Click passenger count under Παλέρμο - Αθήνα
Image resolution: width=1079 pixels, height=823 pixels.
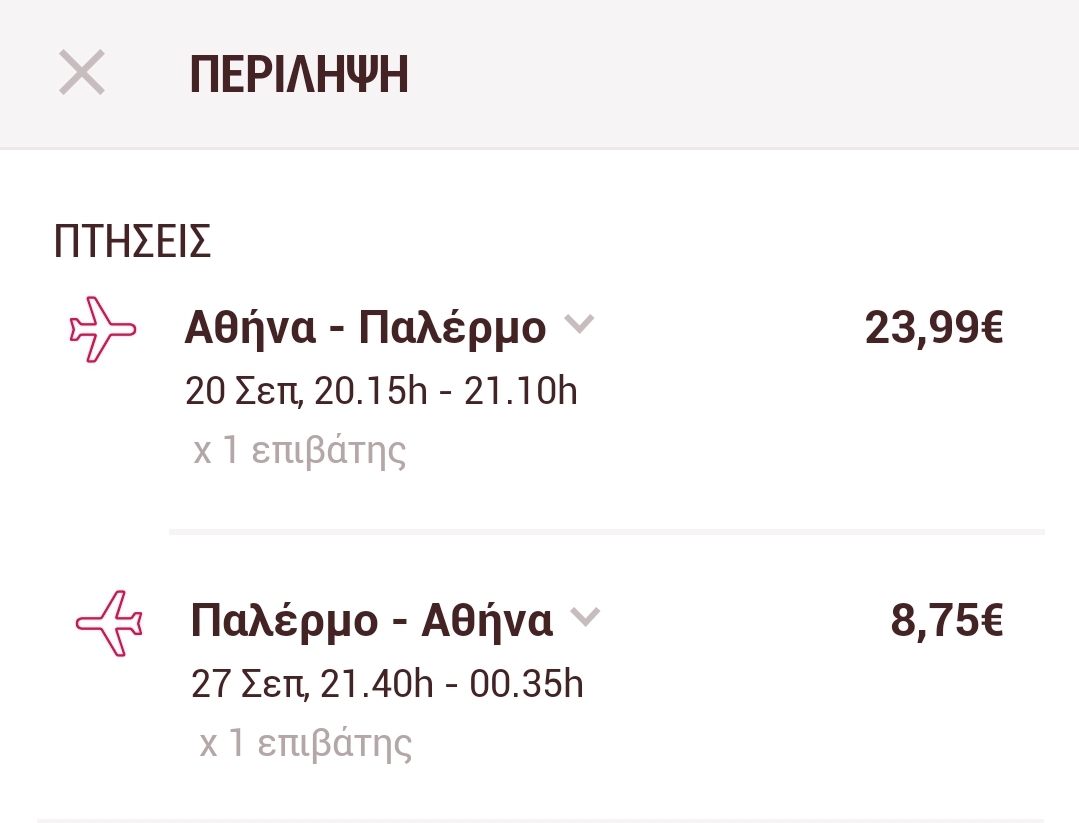coord(306,744)
